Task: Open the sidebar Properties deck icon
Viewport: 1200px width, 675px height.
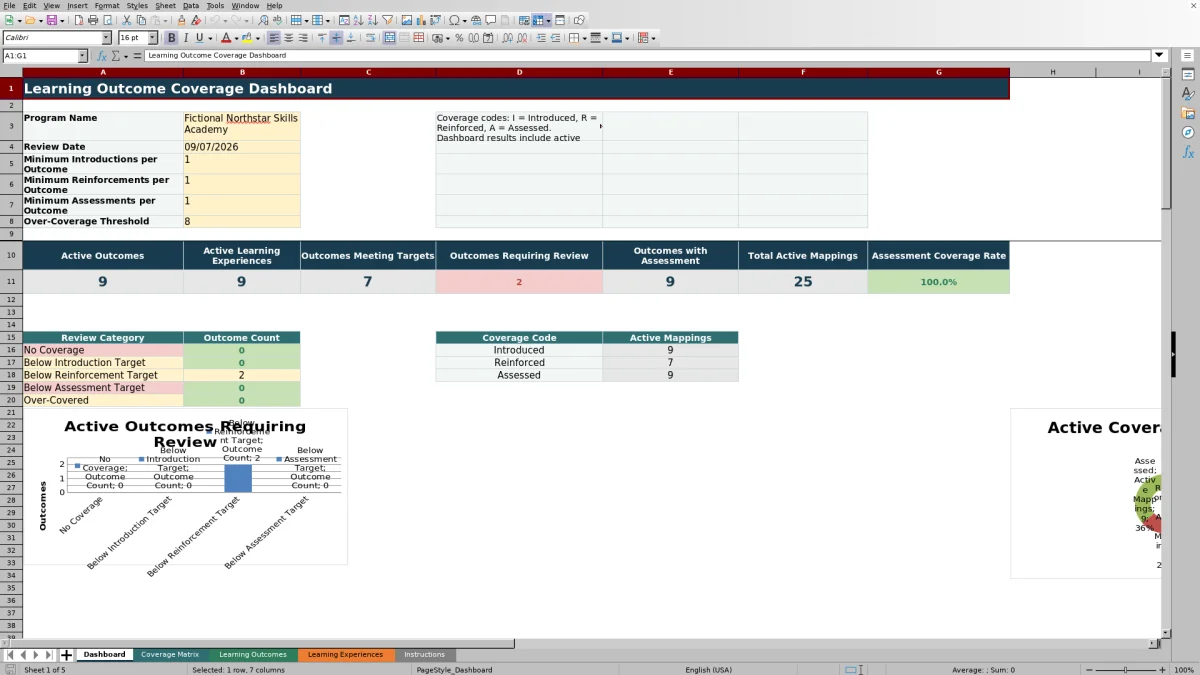Action: [x=1188, y=75]
